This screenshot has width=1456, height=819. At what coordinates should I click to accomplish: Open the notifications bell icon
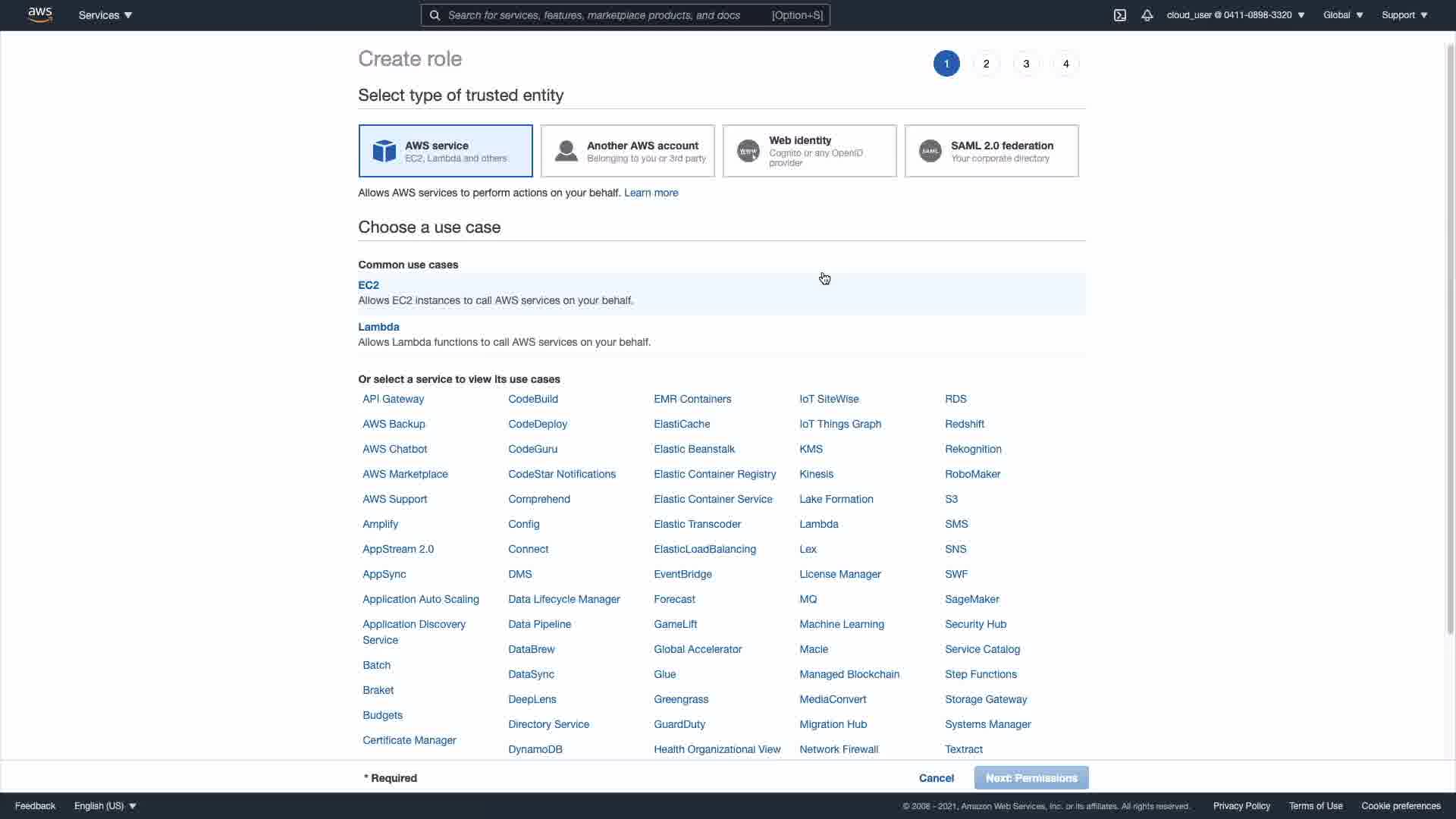tap(1147, 15)
